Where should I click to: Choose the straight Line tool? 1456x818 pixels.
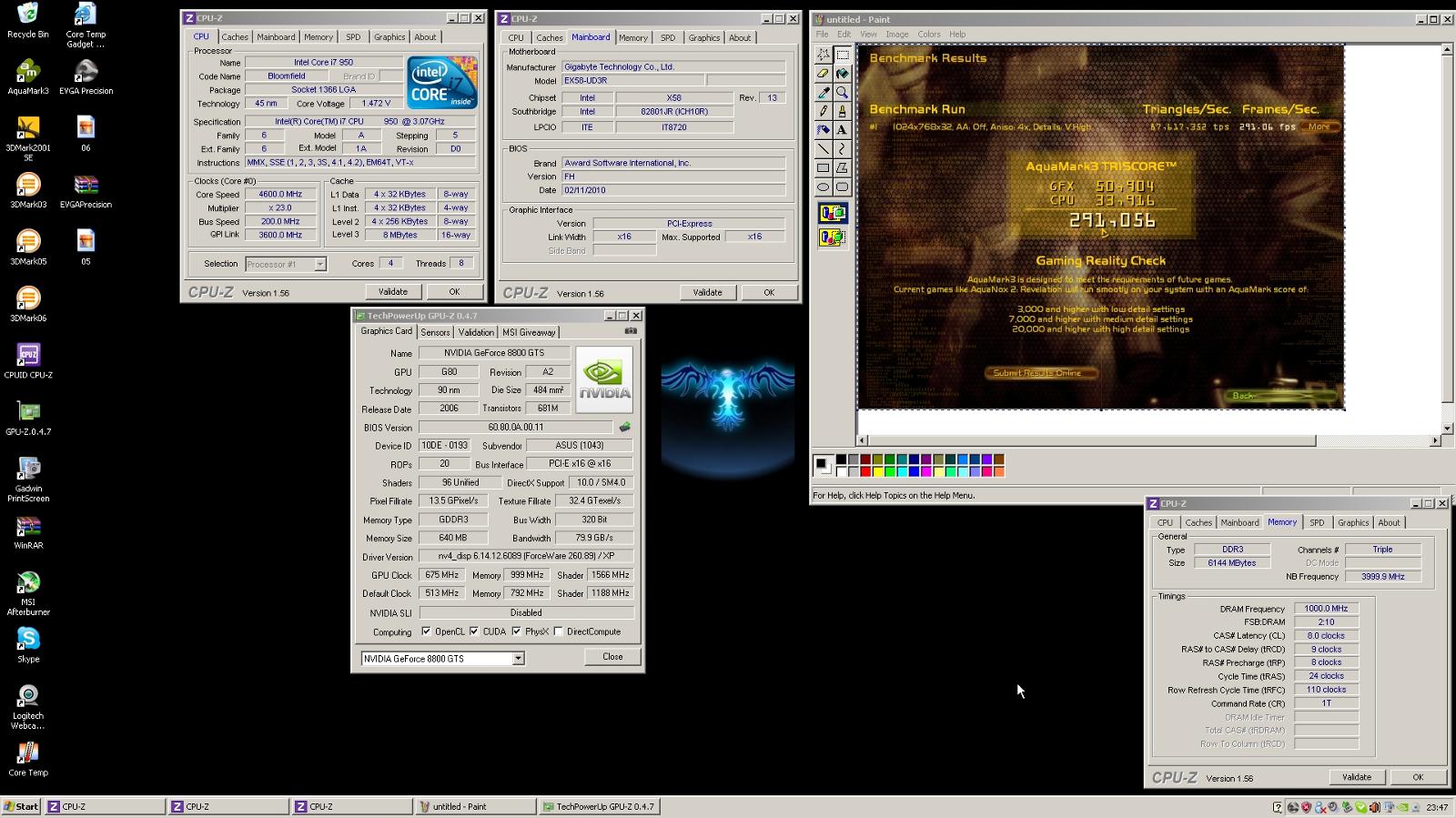point(824,149)
